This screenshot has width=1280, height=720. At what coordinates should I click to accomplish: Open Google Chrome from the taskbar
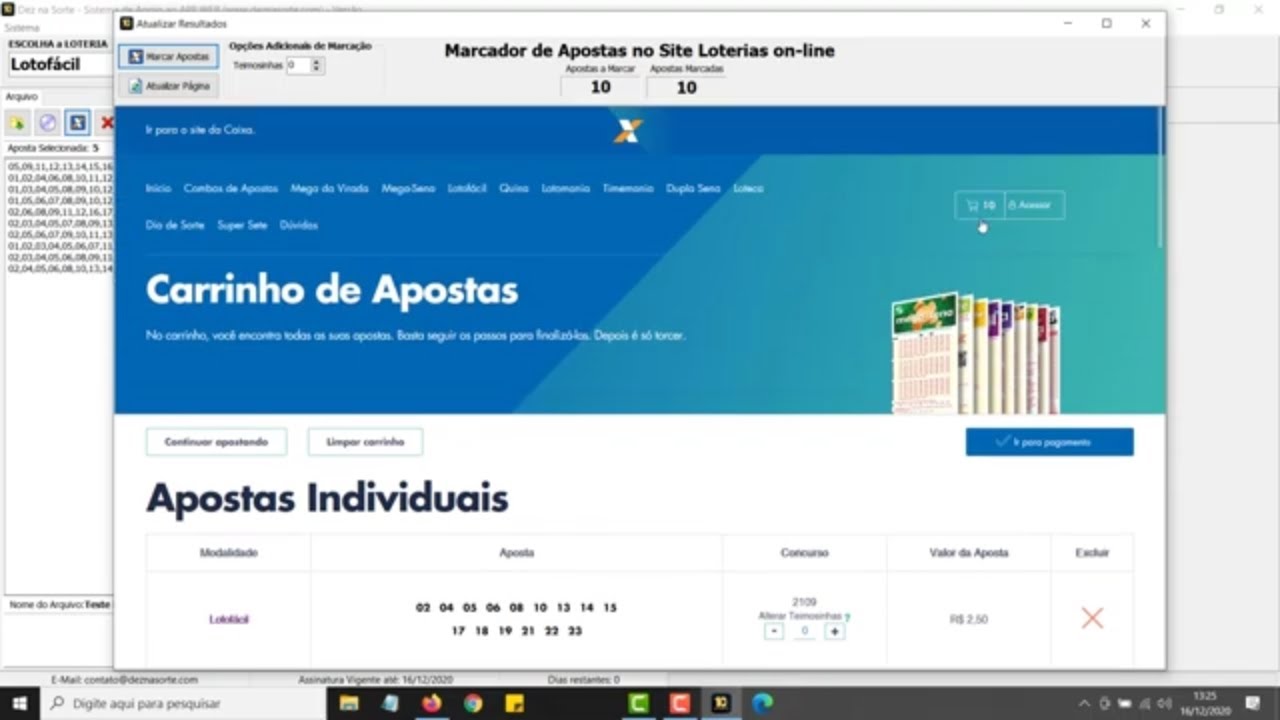pyautogui.click(x=472, y=703)
